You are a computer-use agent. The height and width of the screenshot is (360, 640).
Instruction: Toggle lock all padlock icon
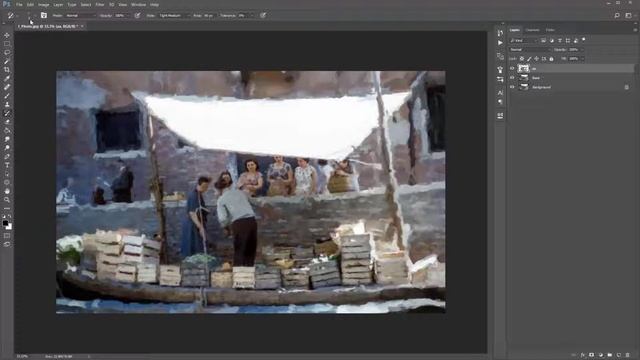[551, 59]
